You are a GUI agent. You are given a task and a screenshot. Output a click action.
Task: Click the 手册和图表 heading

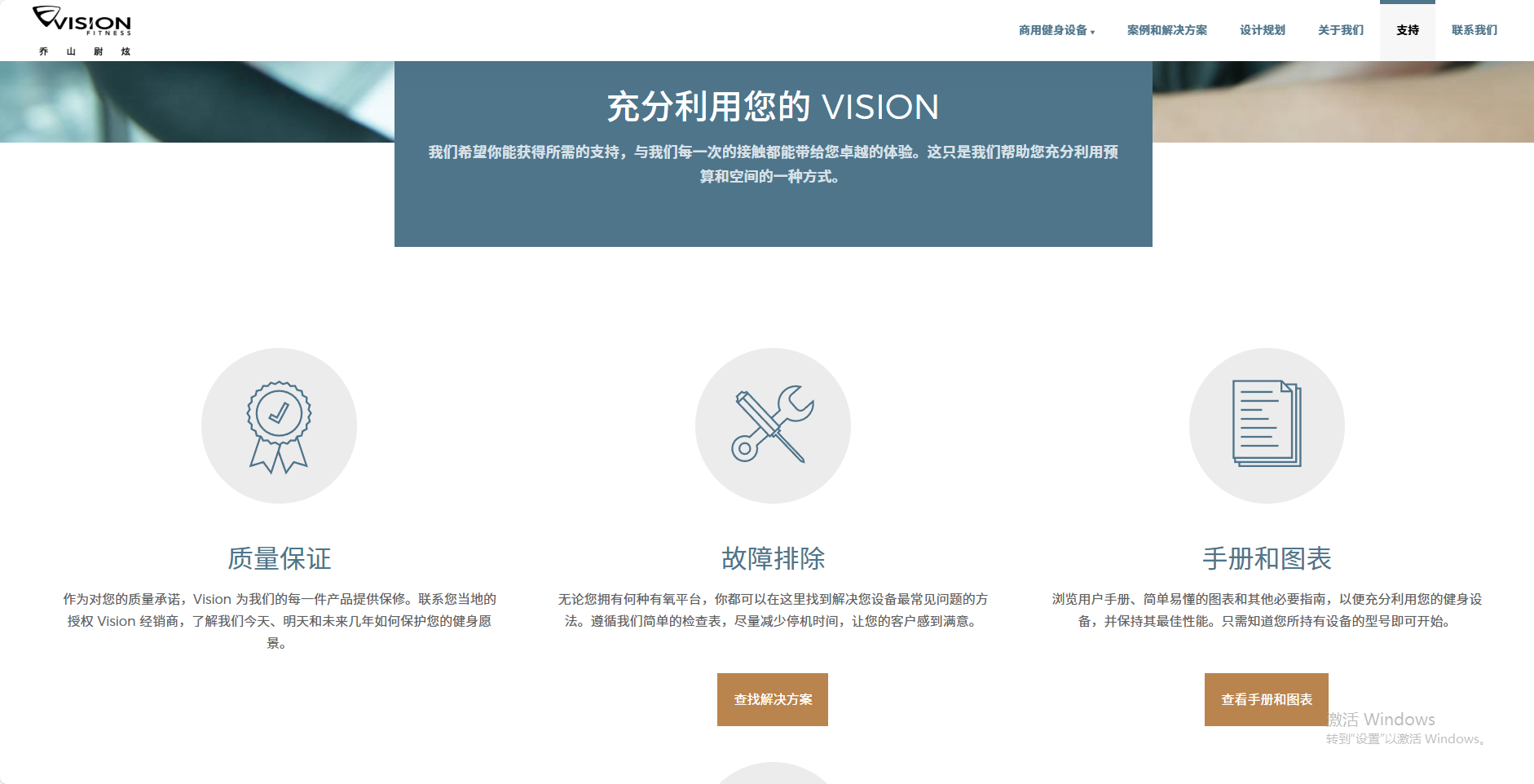pyautogui.click(x=1267, y=558)
